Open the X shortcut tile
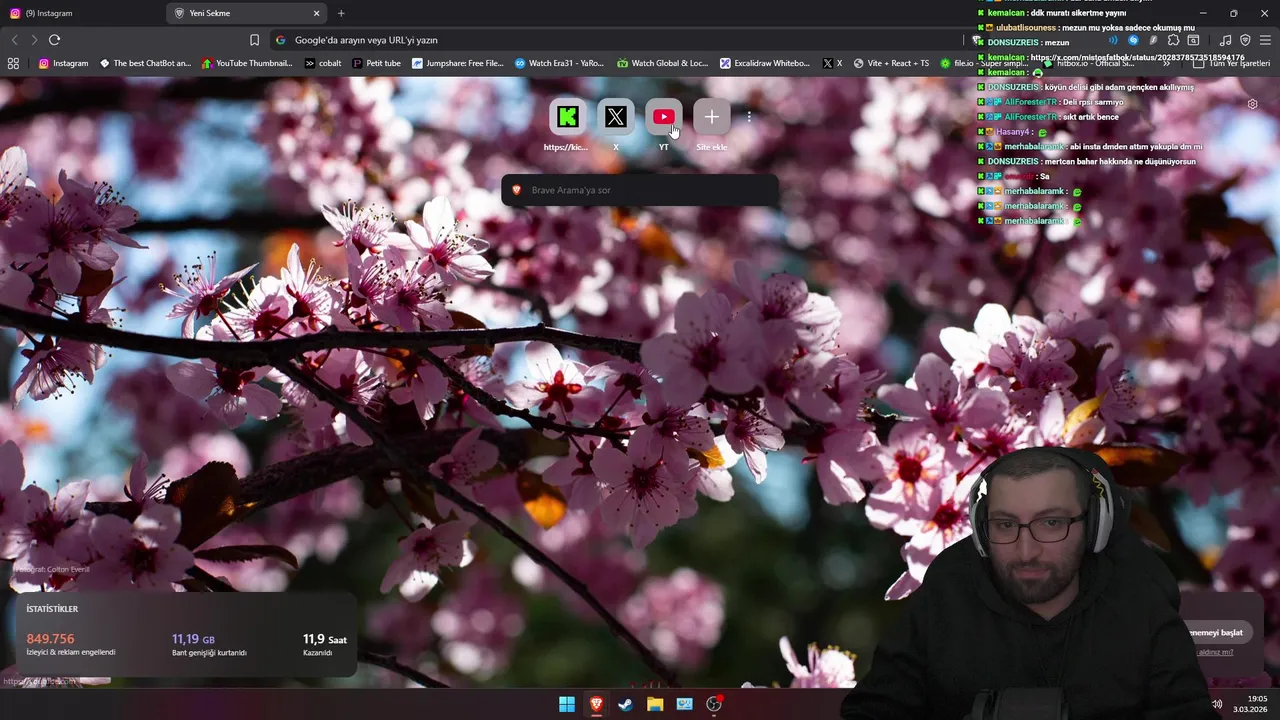 coord(615,117)
